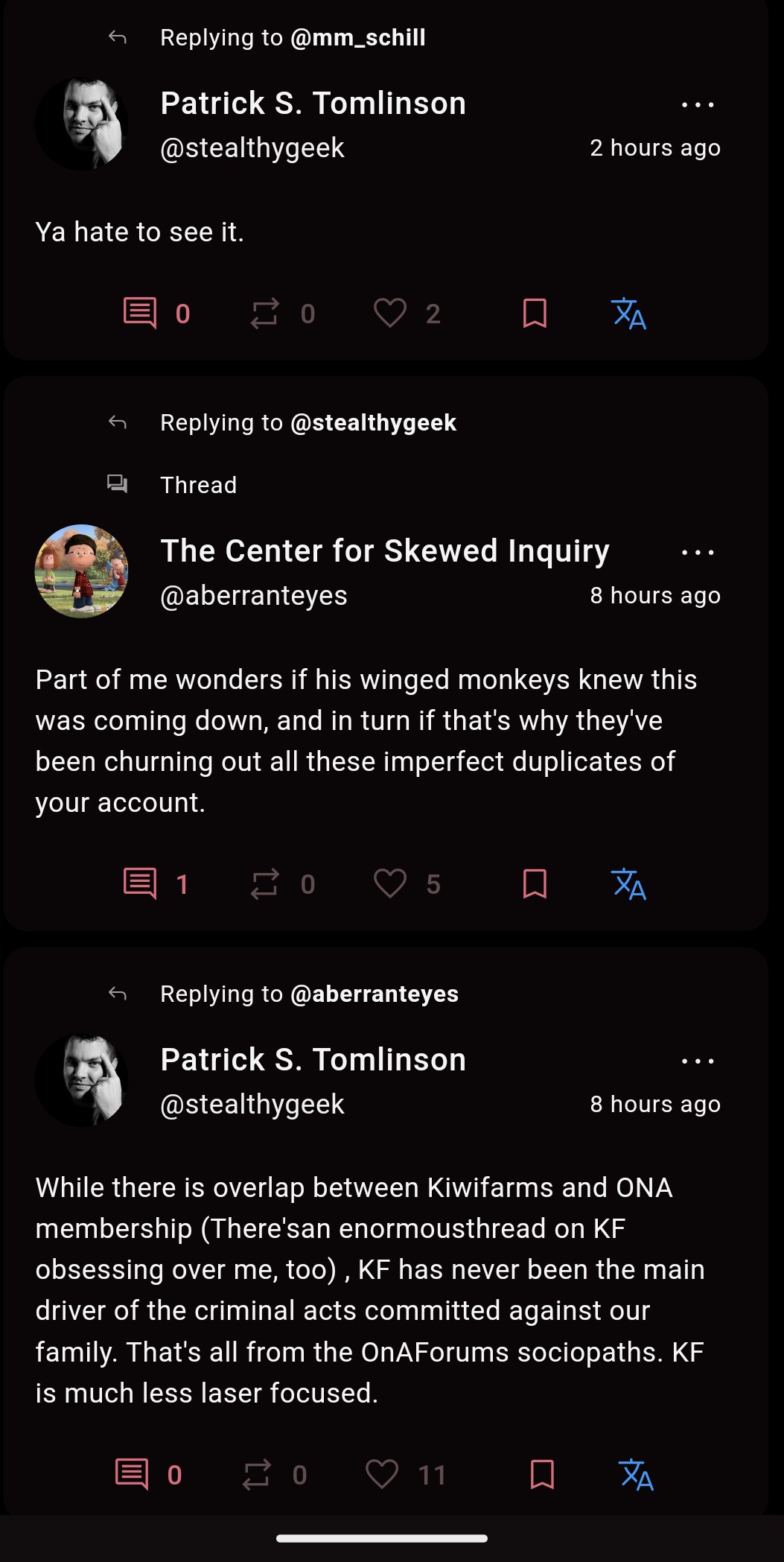
Task: View the Thread label on aberranteyes post
Action: tap(198, 485)
